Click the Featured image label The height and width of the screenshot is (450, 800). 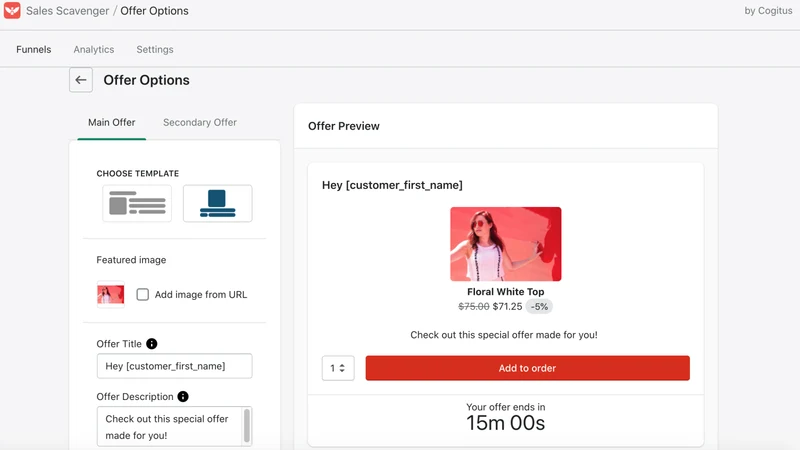[x=131, y=260]
